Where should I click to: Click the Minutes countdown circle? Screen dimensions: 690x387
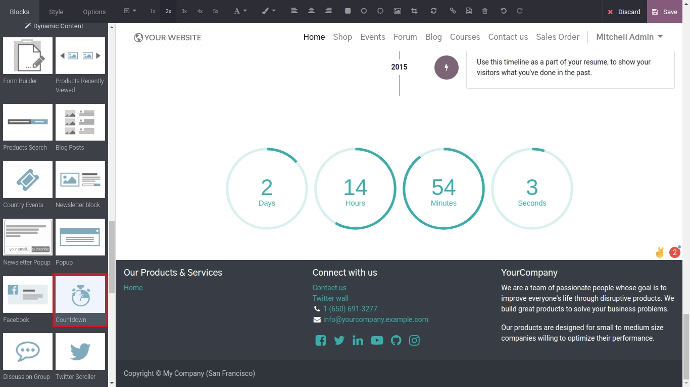click(444, 188)
